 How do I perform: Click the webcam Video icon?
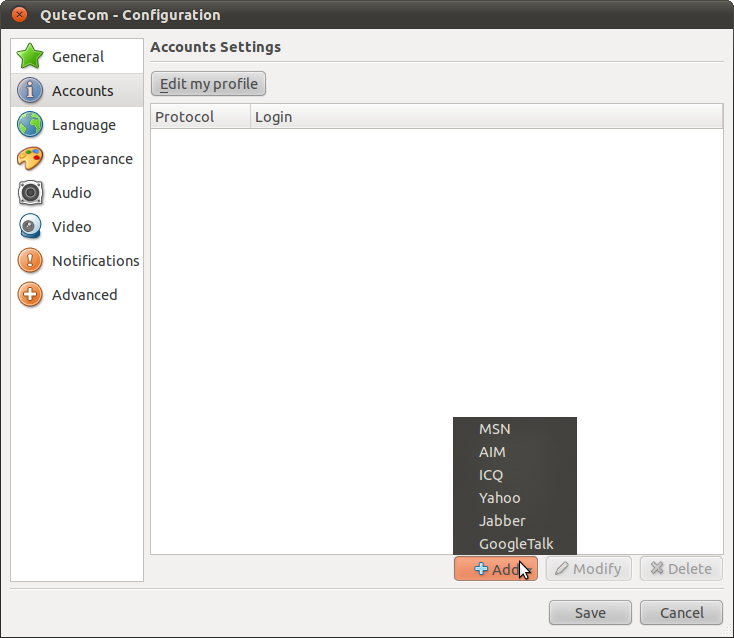point(31,227)
